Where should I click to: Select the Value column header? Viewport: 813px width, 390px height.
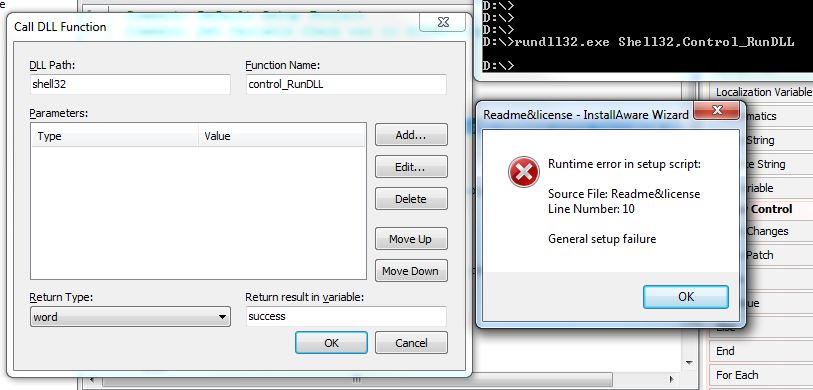[x=282, y=136]
